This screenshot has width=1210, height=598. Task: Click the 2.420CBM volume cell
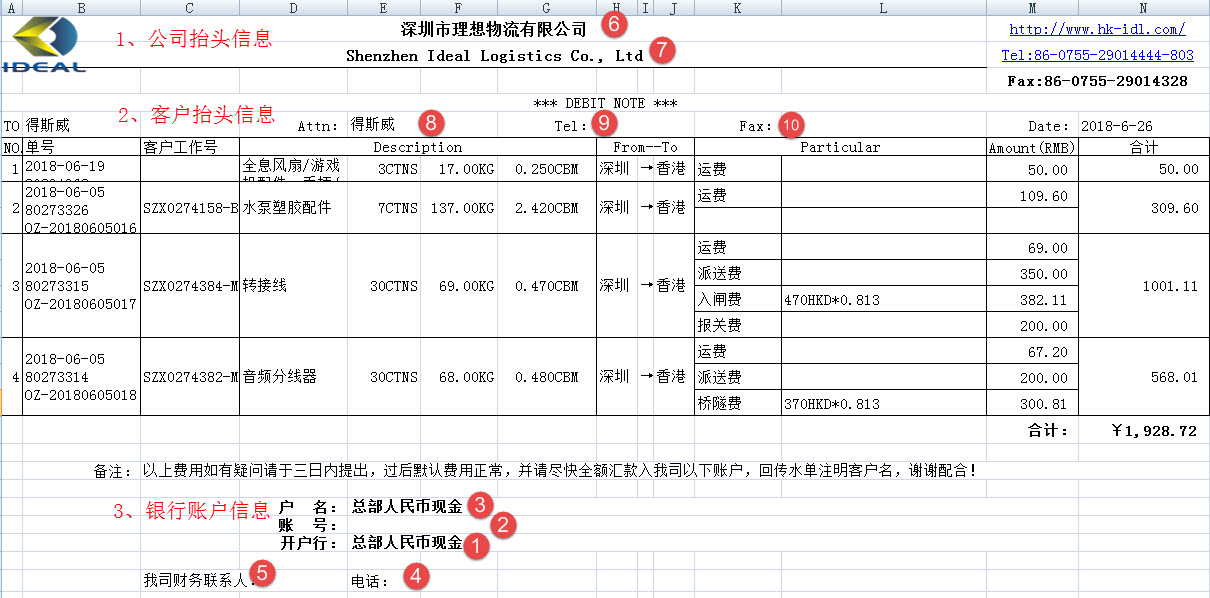[x=547, y=208]
